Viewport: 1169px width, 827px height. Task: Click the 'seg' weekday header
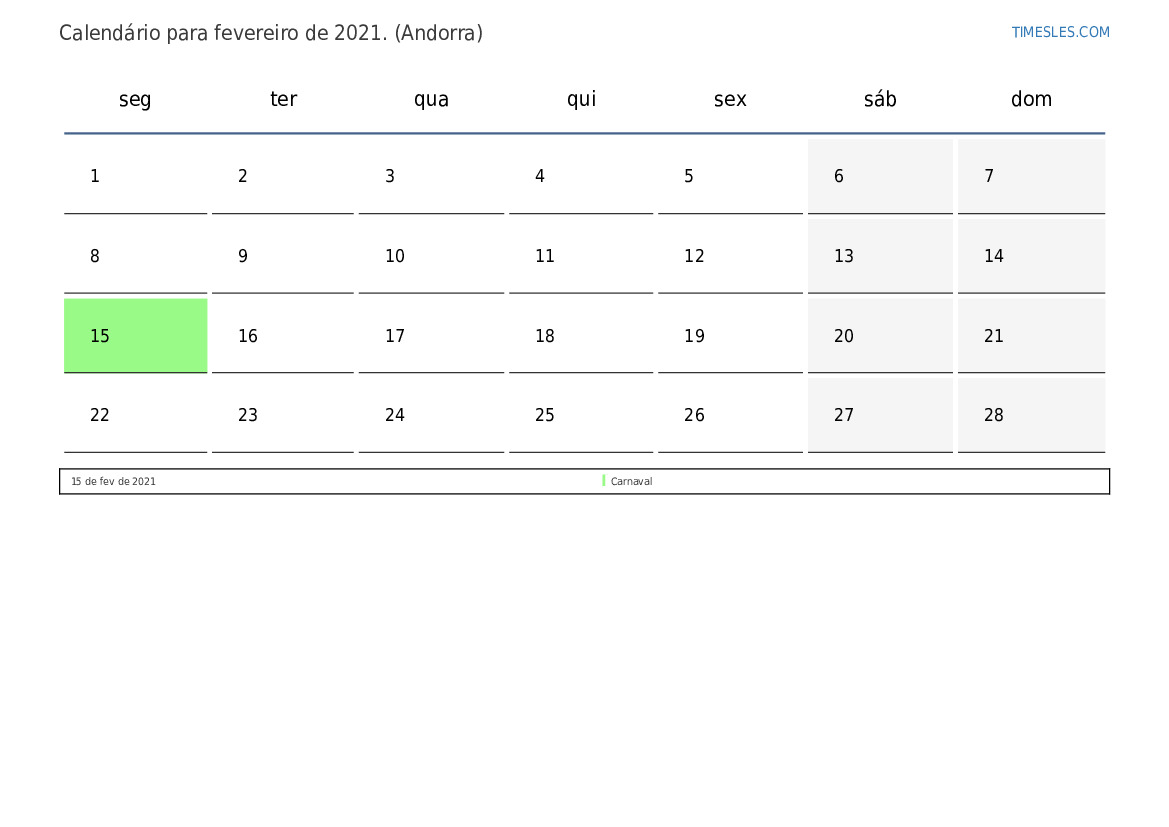[x=135, y=99]
